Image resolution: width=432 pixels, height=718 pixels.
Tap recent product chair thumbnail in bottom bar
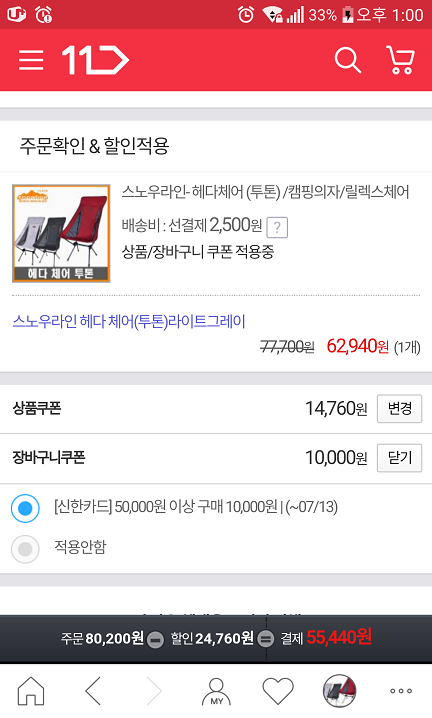pos(339,691)
